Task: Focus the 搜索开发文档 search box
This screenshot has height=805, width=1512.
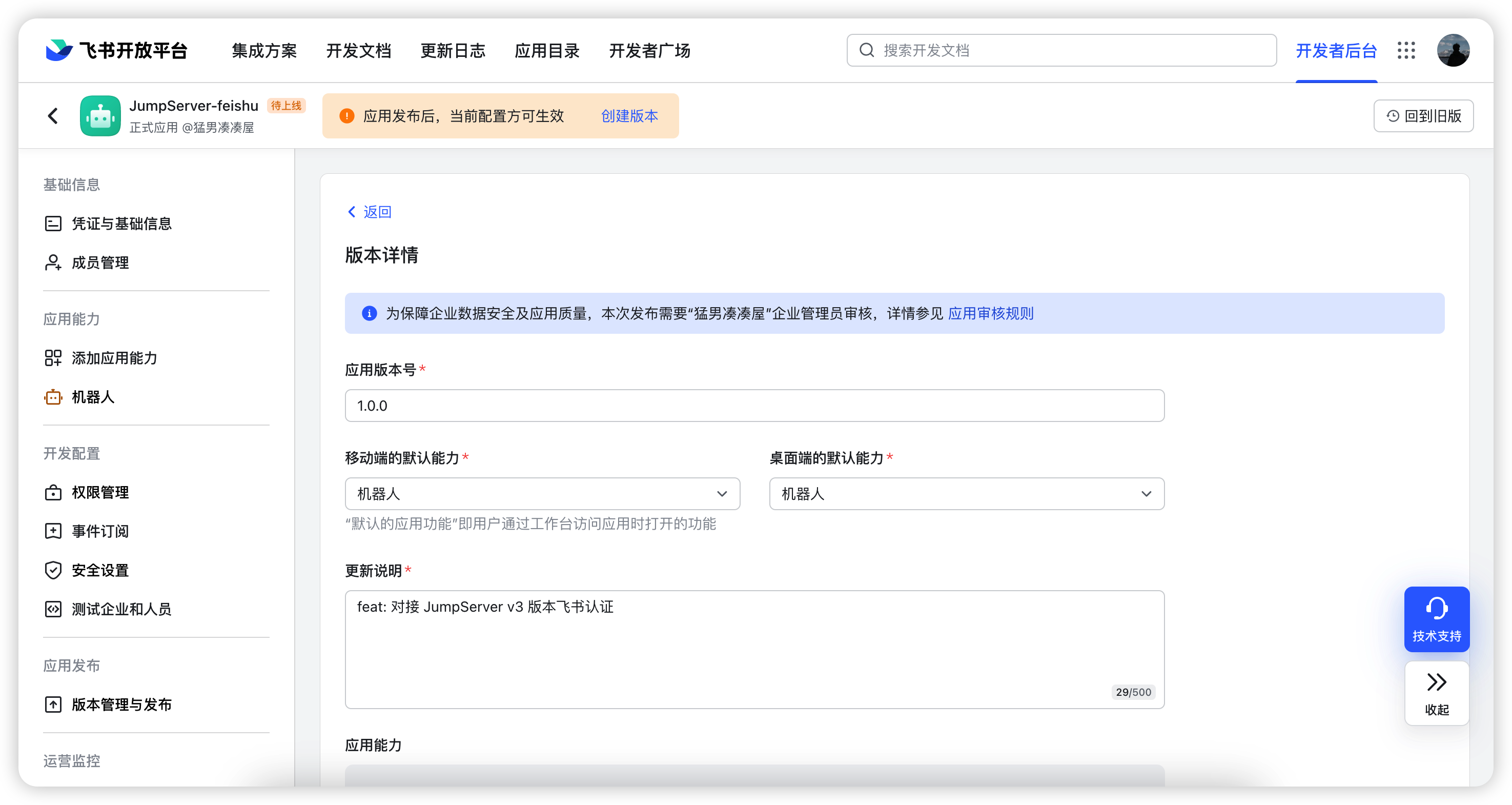Action: coord(1061,50)
